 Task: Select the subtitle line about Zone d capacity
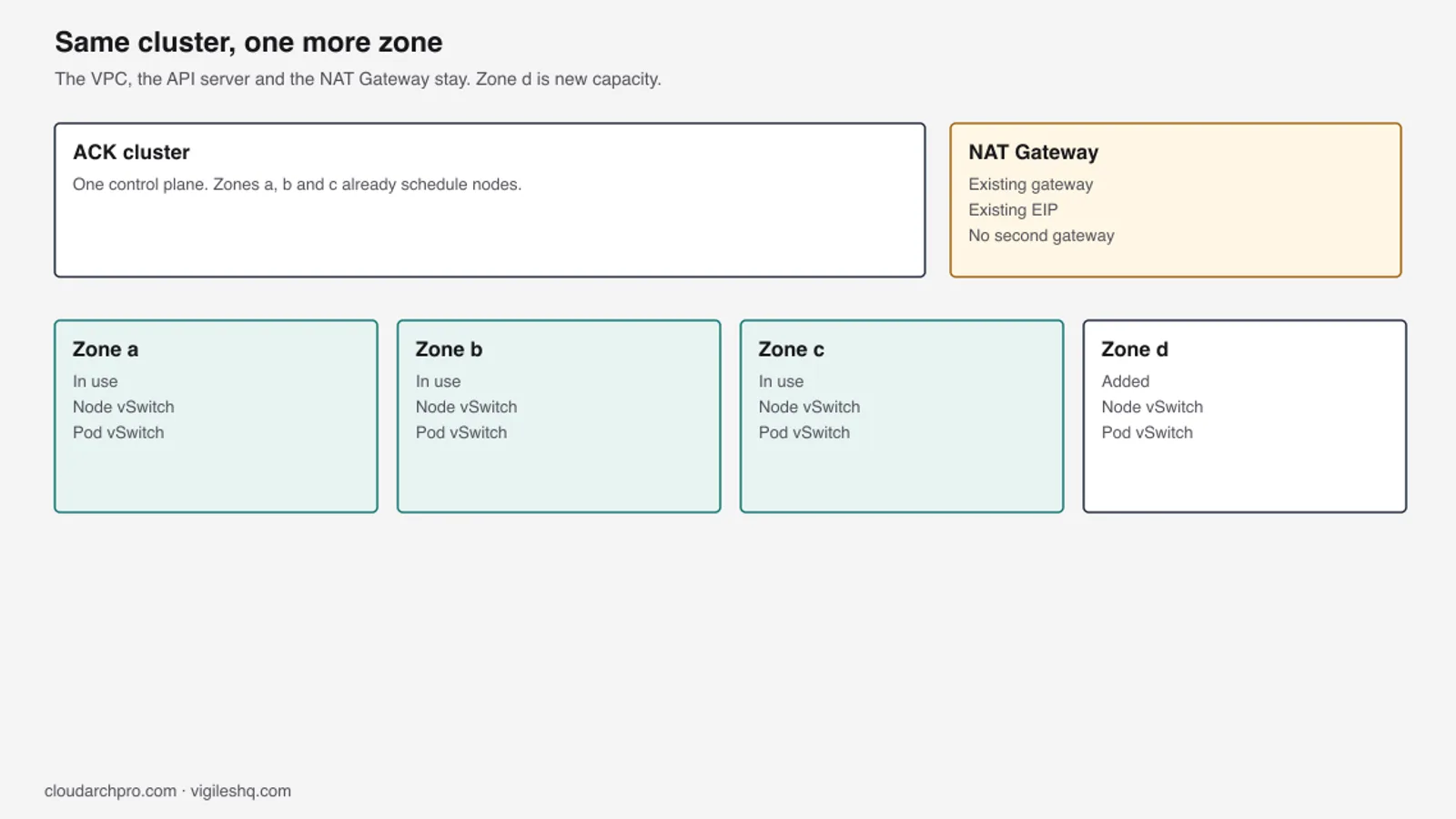click(x=358, y=79)
